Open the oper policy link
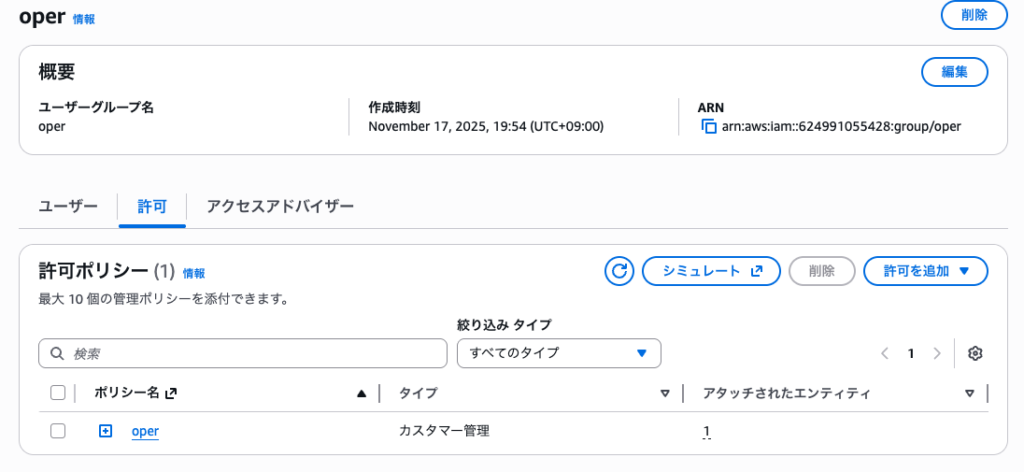The image size is (1024, 472). click(145, 431)
